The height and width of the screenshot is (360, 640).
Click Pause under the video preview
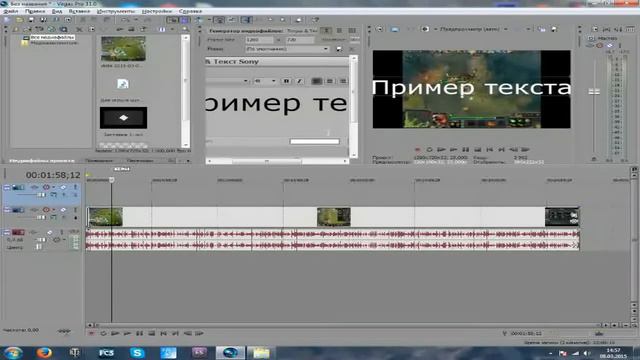tap(465, 150)
